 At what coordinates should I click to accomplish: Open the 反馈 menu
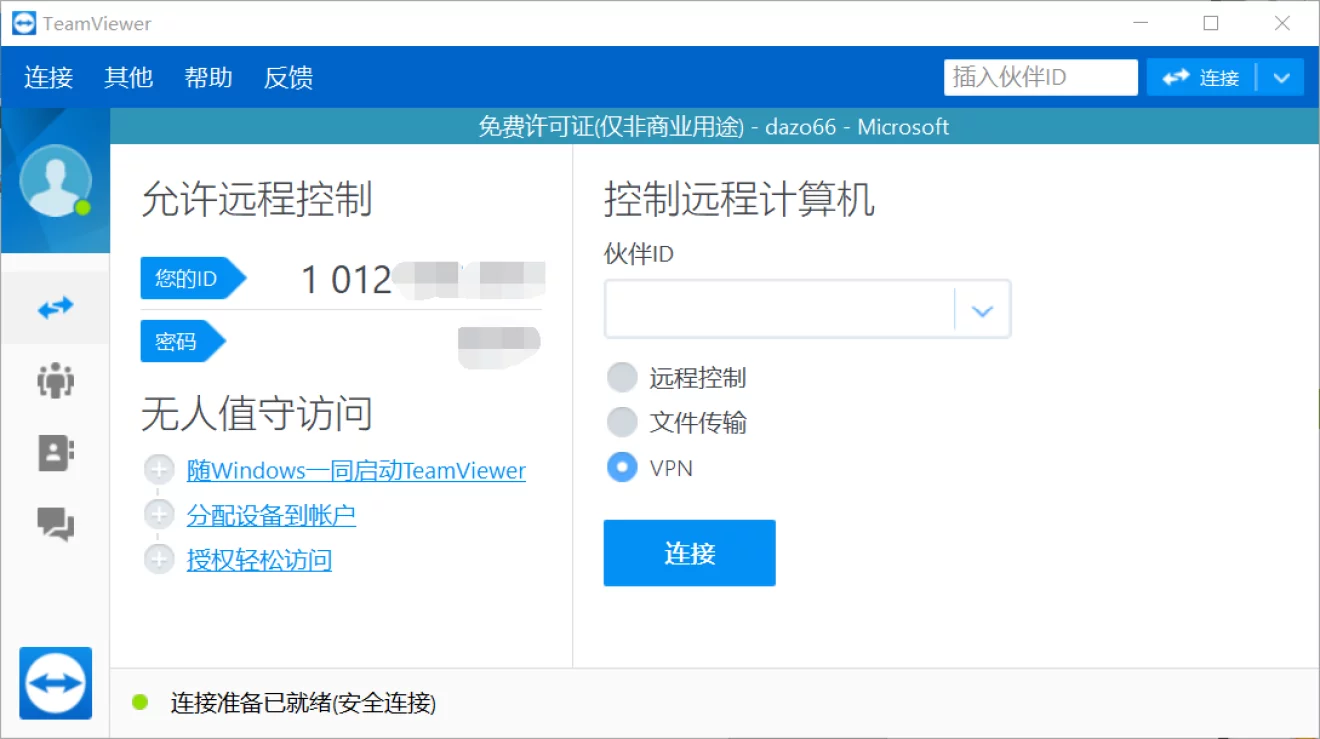click(x=288, y=78)
